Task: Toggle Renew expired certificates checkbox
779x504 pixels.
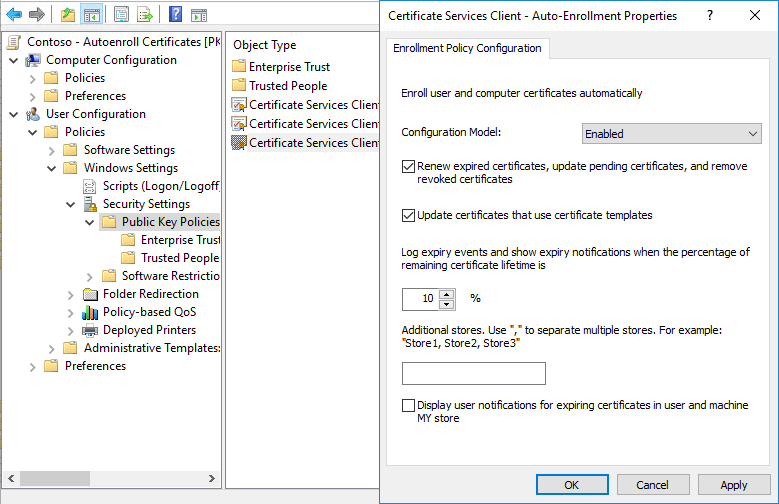Action: (x=408, y=167)
